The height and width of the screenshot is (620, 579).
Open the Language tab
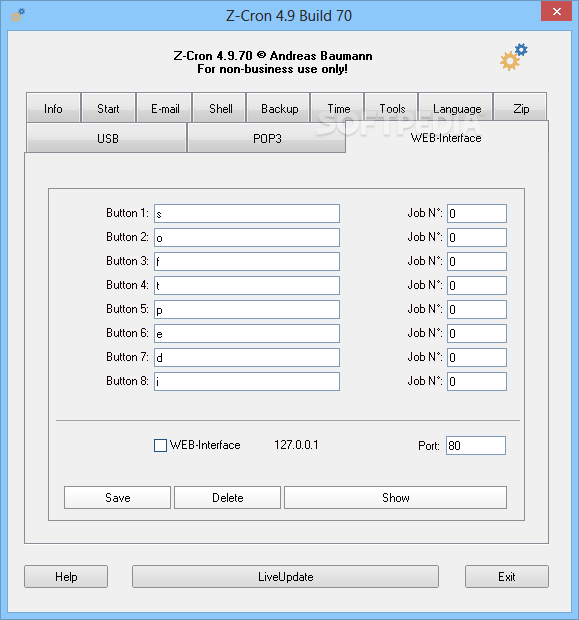point(456,108)
